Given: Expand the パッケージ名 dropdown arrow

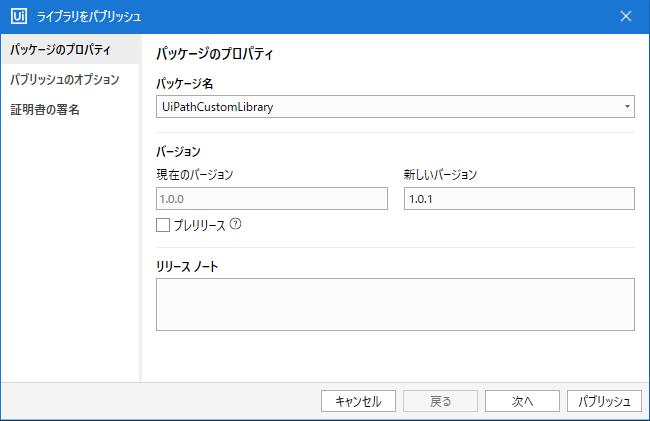Looking at the screenshot, I should pos(627,107).
